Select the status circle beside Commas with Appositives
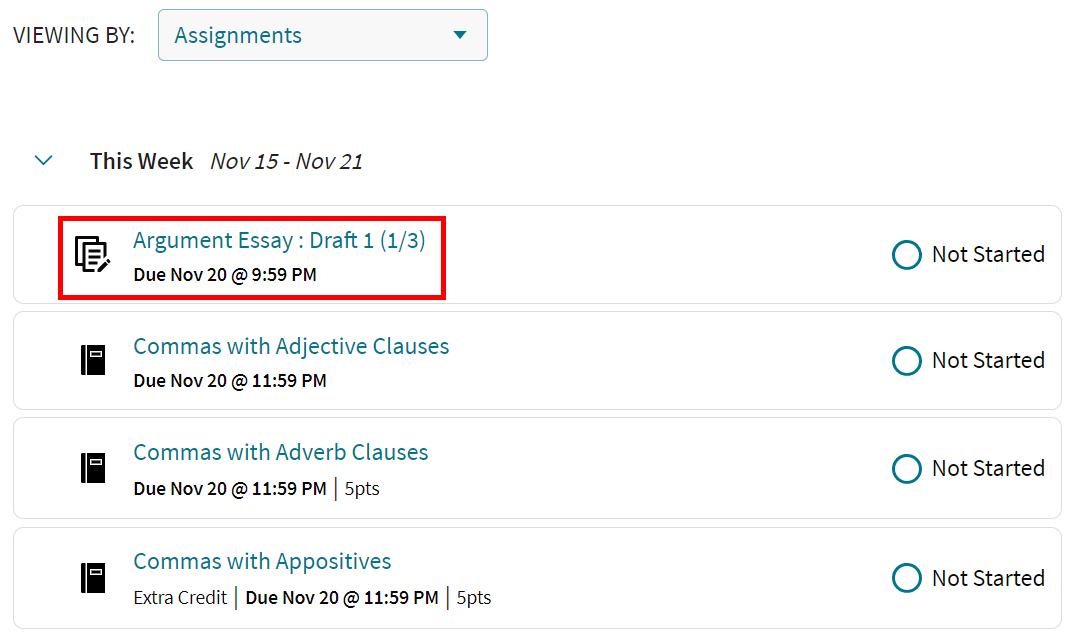 (x=906, y=578)
